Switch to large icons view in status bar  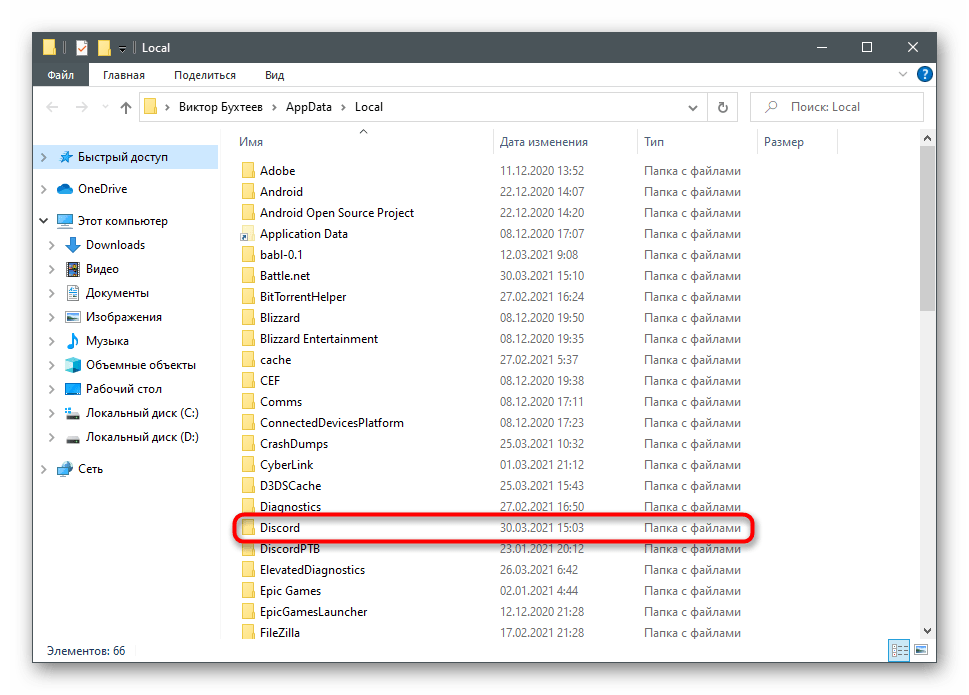click(x=923, y=651)
